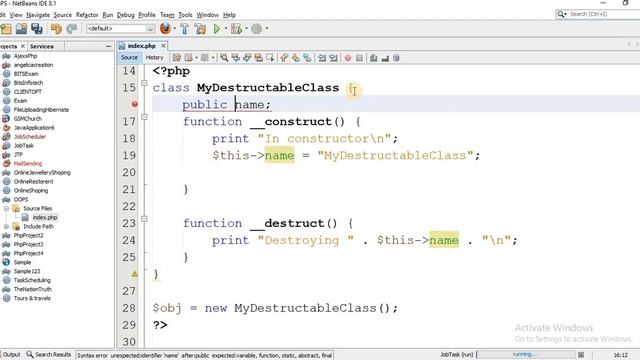Screen dimensions: 640x360
Task: Collapse the class fold at line 15
Action: pos(144,83)
